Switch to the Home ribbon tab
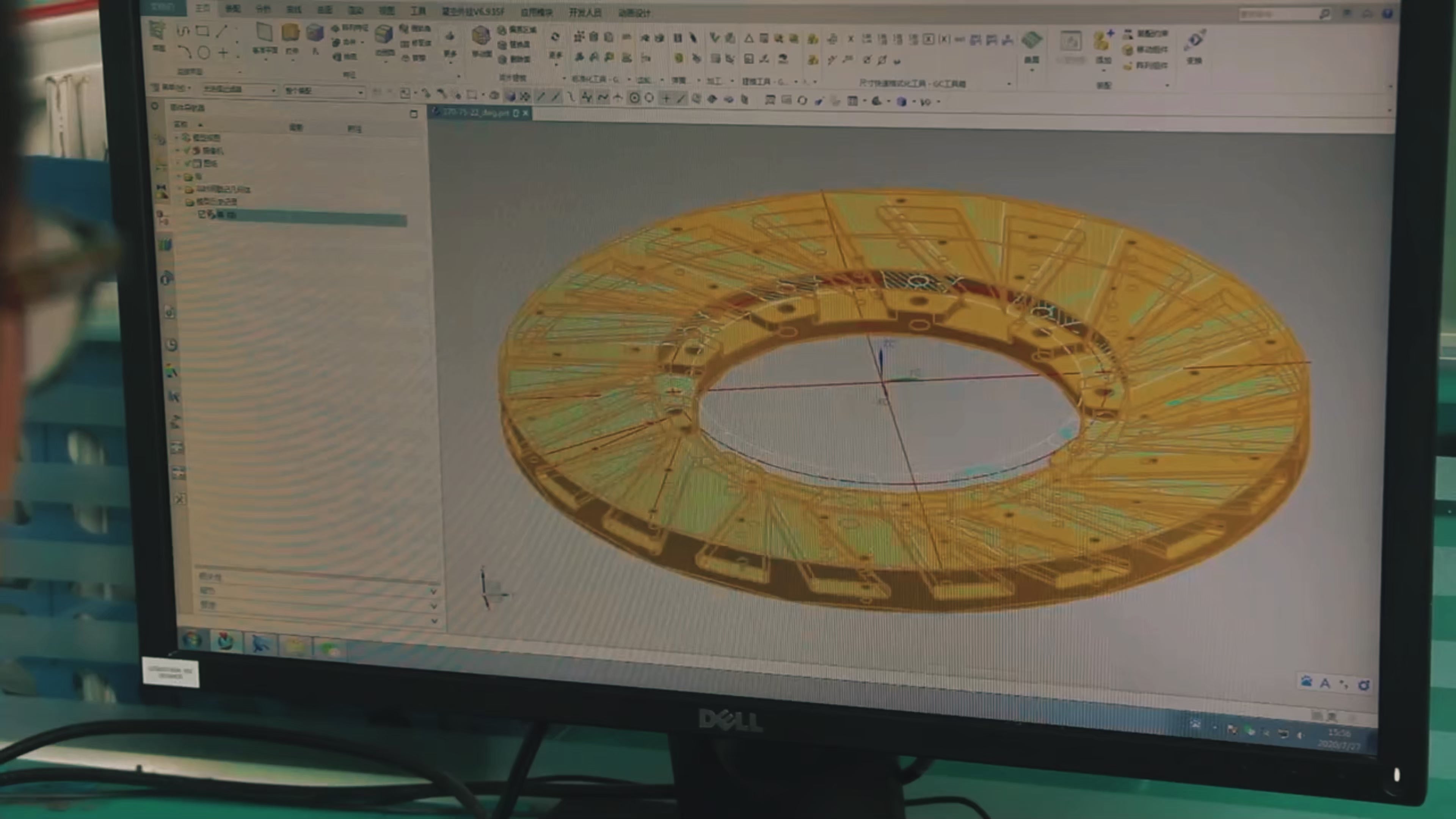The width and height of the screenshot is (1456, 819). [x=202, y=8]
